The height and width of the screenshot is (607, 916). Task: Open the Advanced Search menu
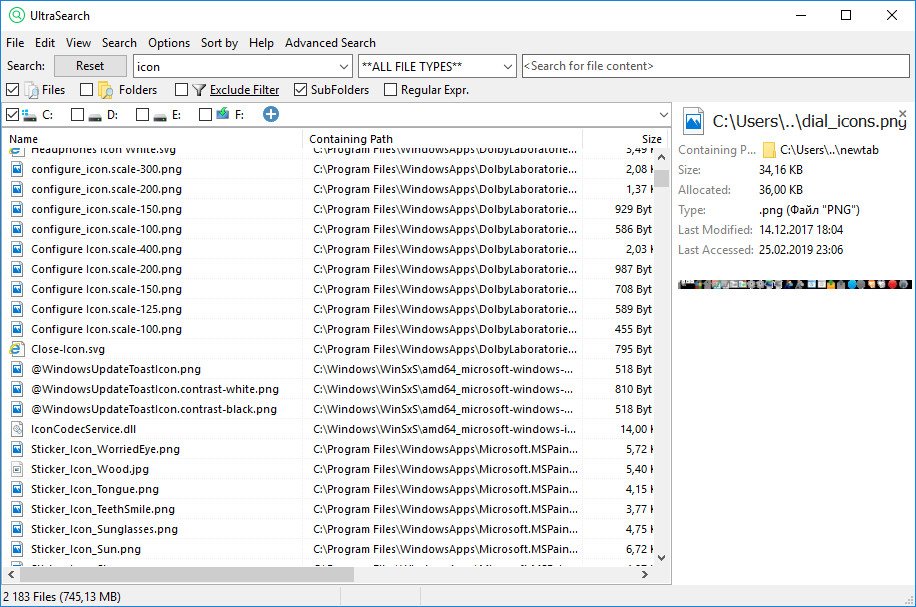(x=330, y=43)
